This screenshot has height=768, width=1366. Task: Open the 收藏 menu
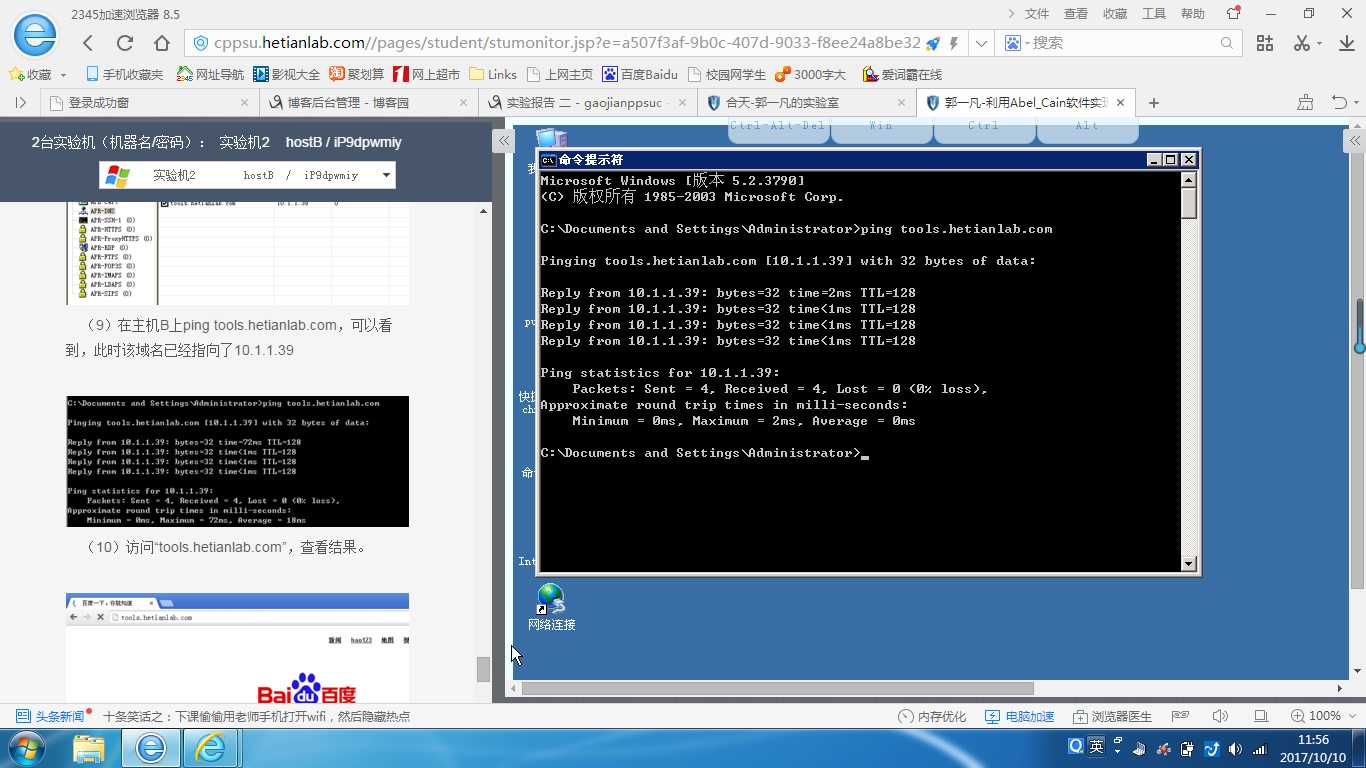[1115, 14]
